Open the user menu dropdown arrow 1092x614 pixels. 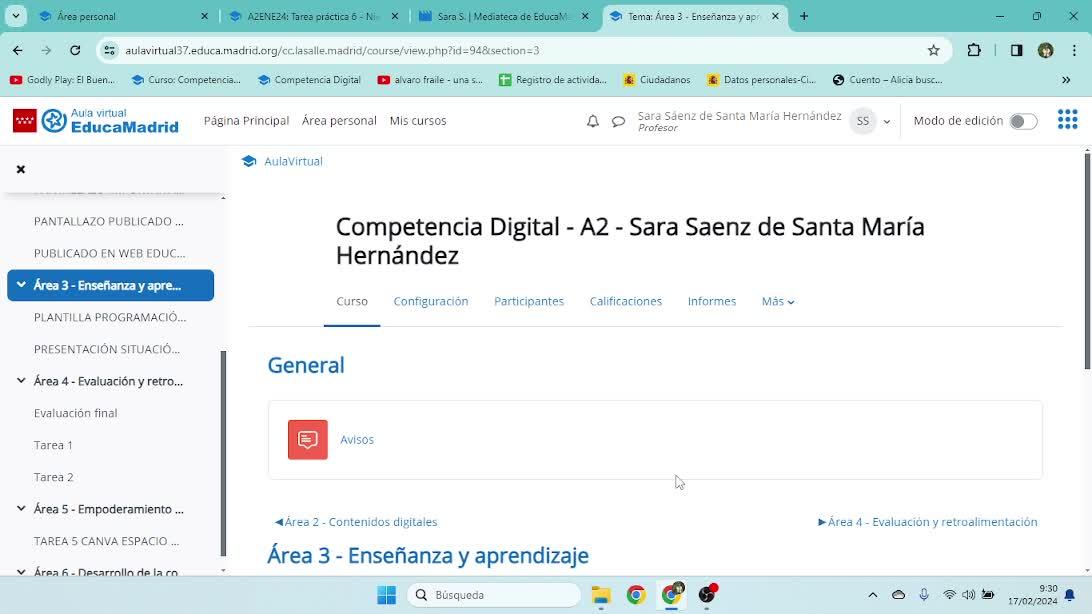point(887,121)
